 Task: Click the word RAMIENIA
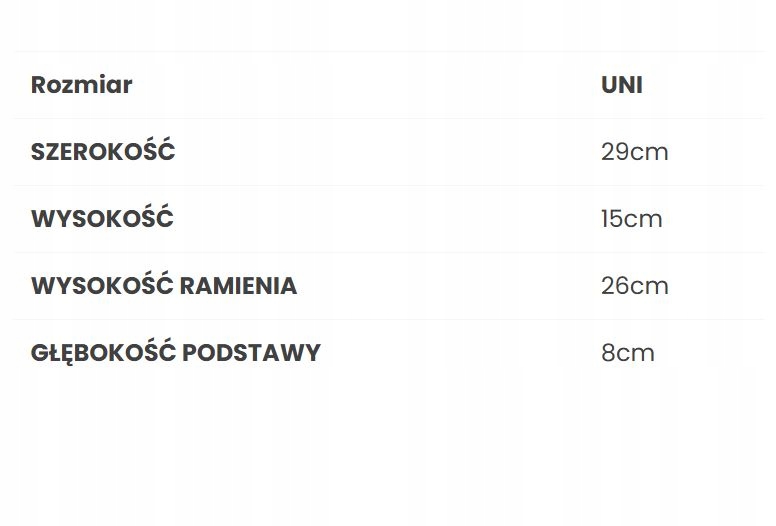(x=239, y=286)
